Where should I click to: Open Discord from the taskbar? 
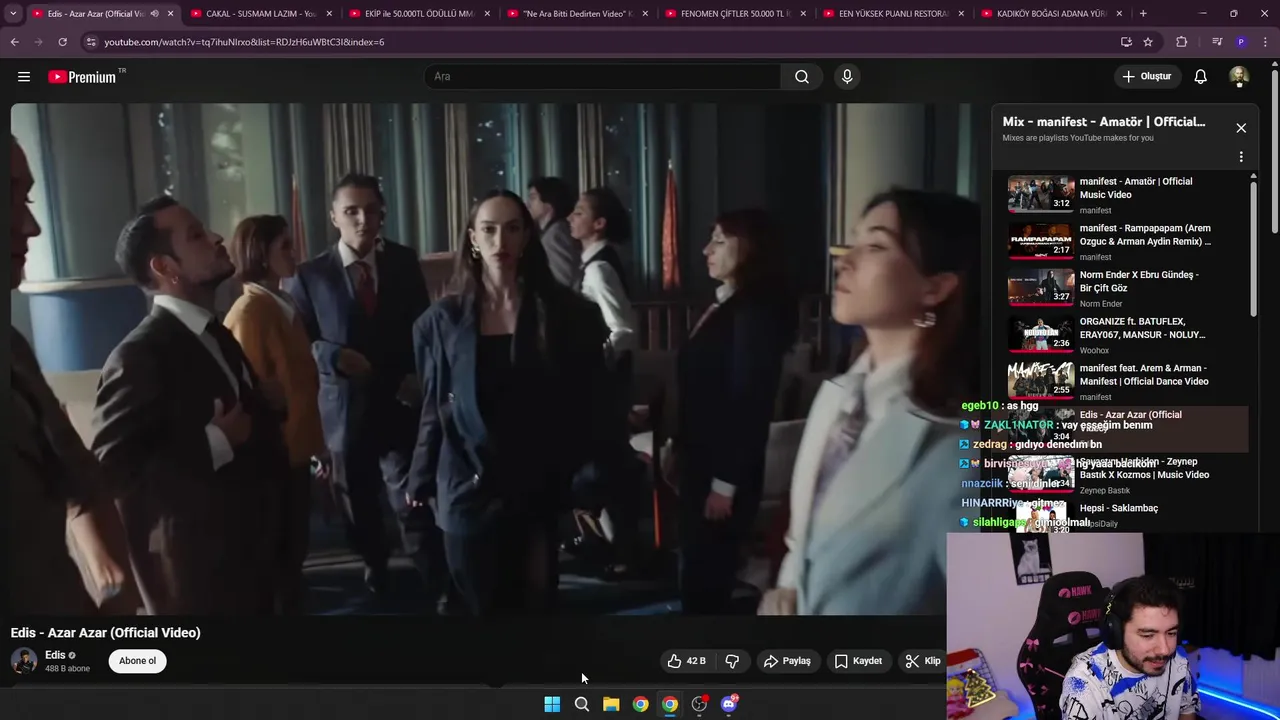point(729,704)
